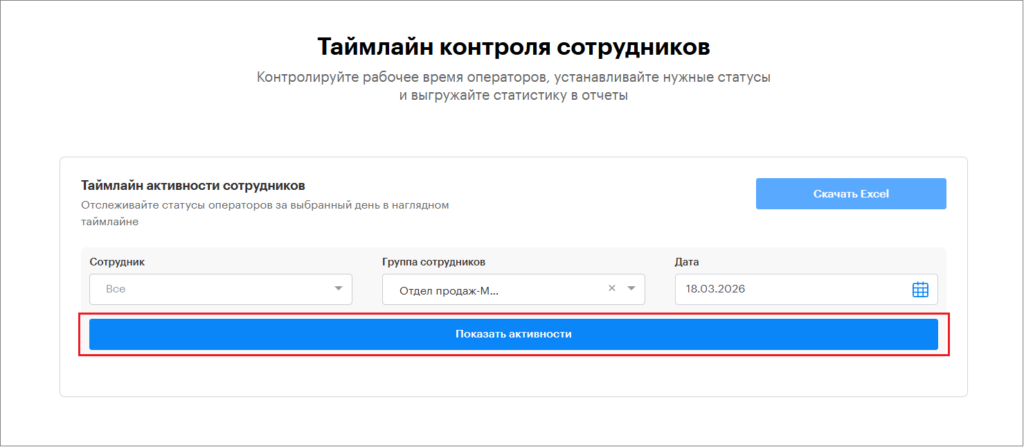Clear the selected group with the X icon
This screenshot has width=1024, height=447.
coord(612,289)
